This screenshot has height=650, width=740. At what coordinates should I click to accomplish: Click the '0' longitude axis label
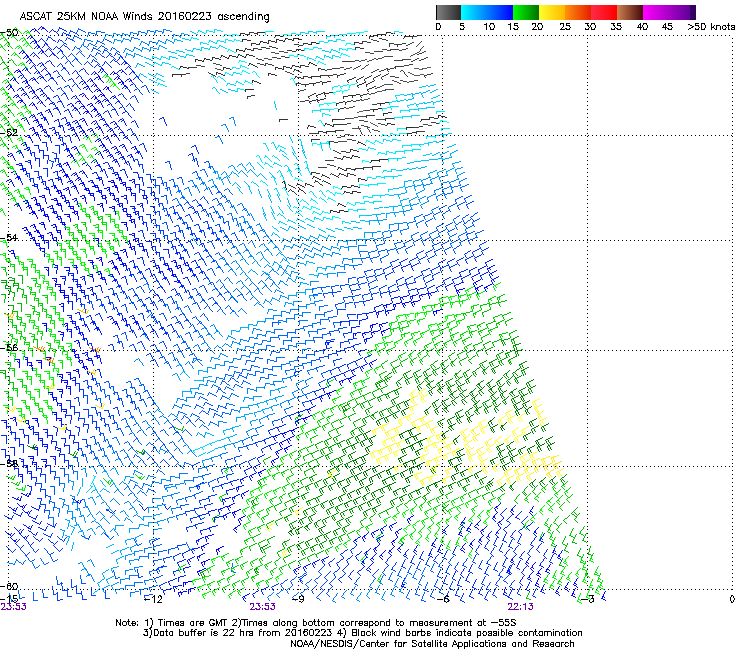[x=732, y=599]
